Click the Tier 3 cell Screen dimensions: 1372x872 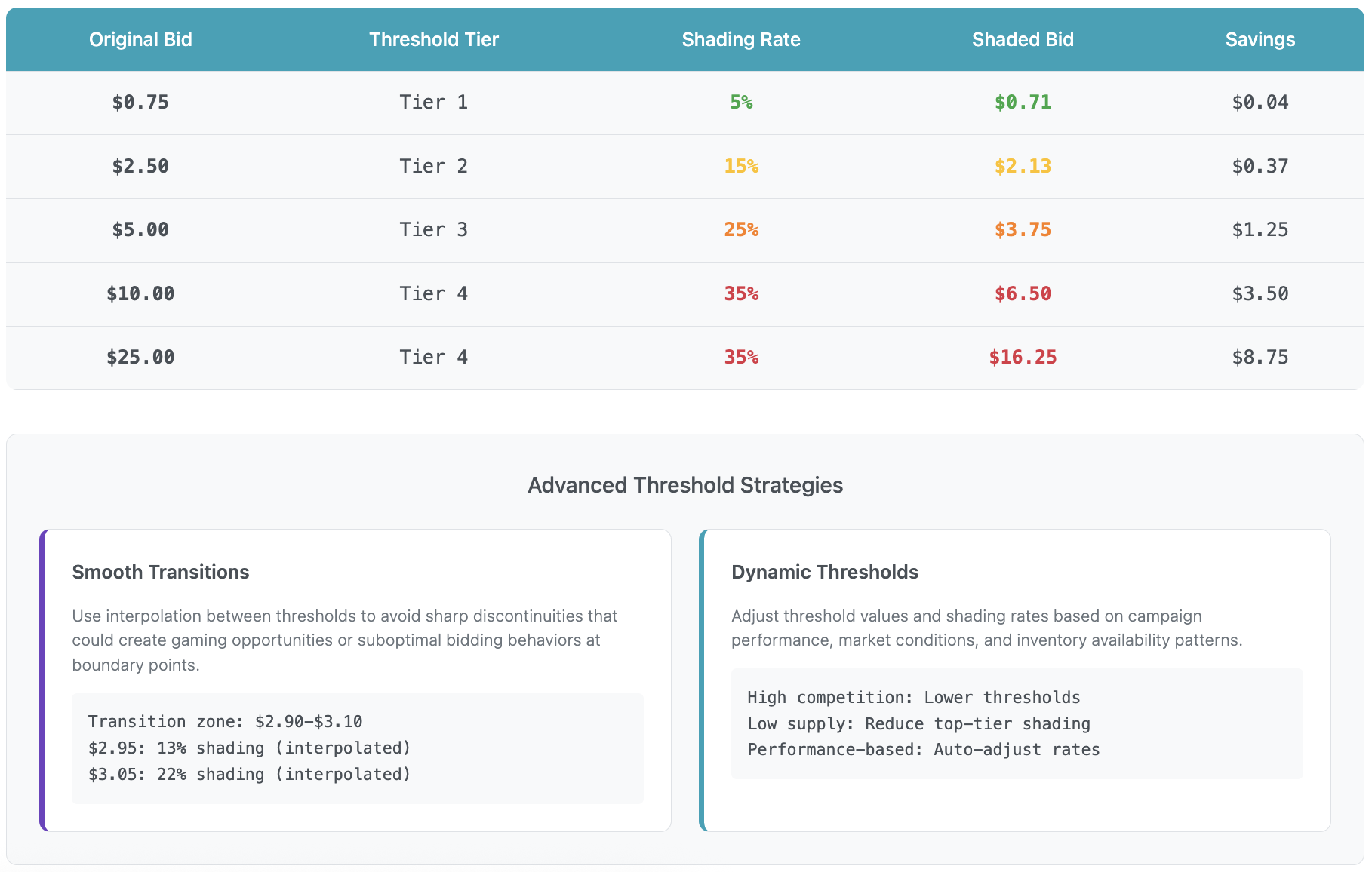click(434, 229)
